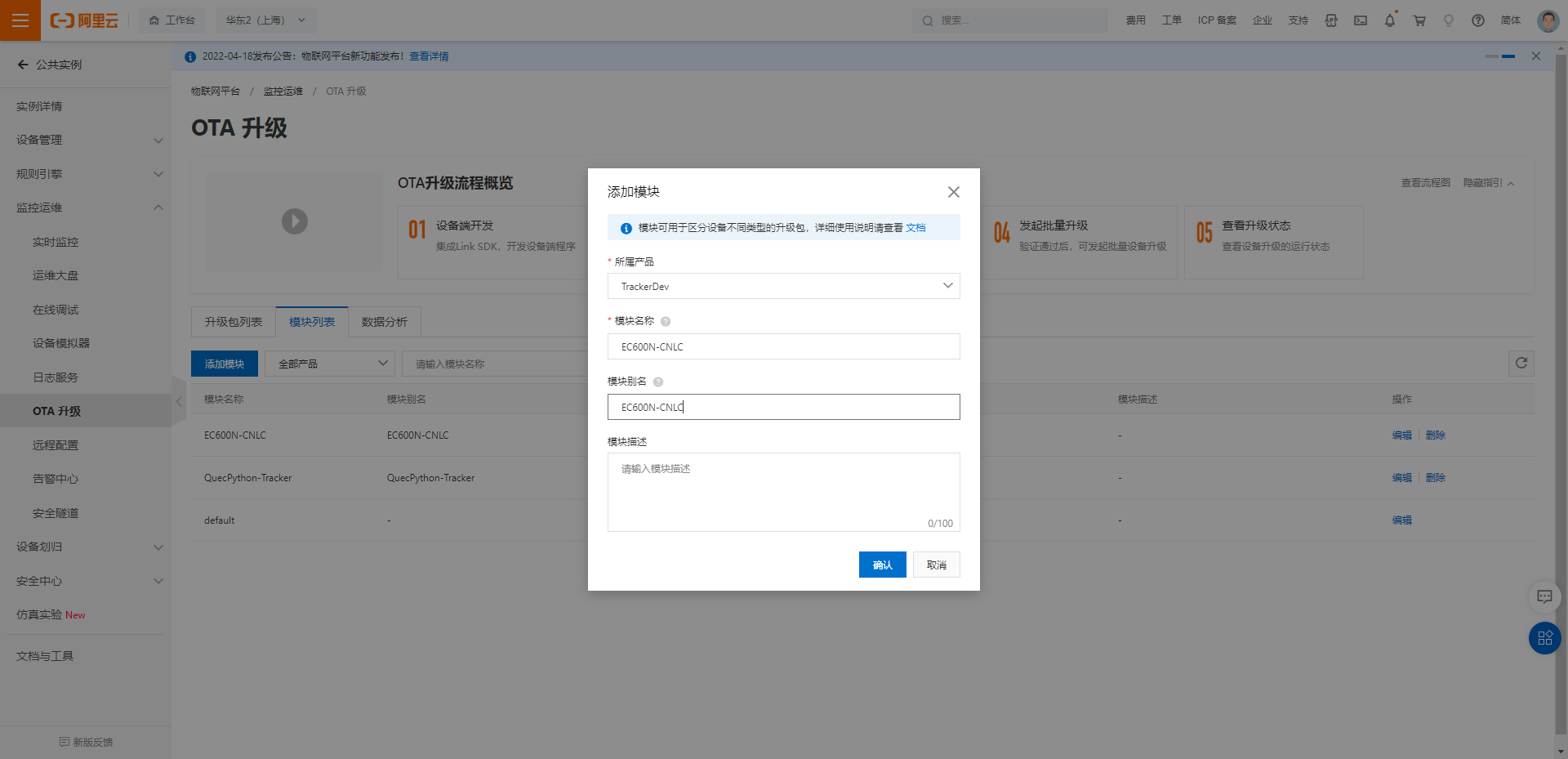Expand the 华东2（上海） region selector
The height and width of the screenshot is (759, 1568).
[x=265, y=20]
